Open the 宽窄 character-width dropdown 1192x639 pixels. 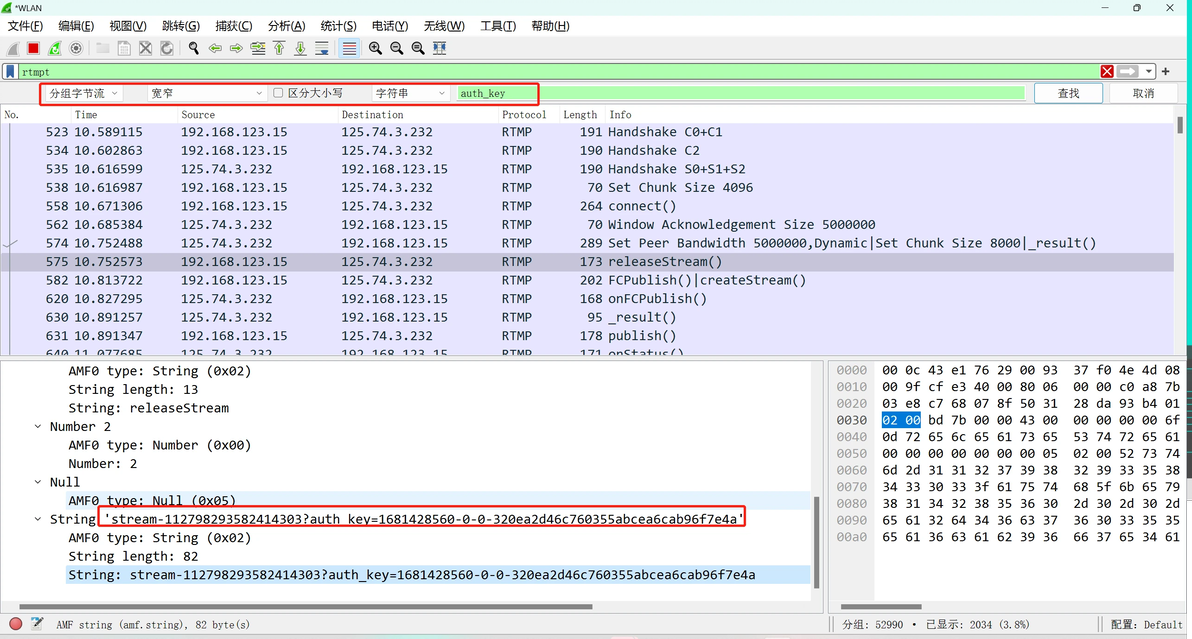(206, 93)
